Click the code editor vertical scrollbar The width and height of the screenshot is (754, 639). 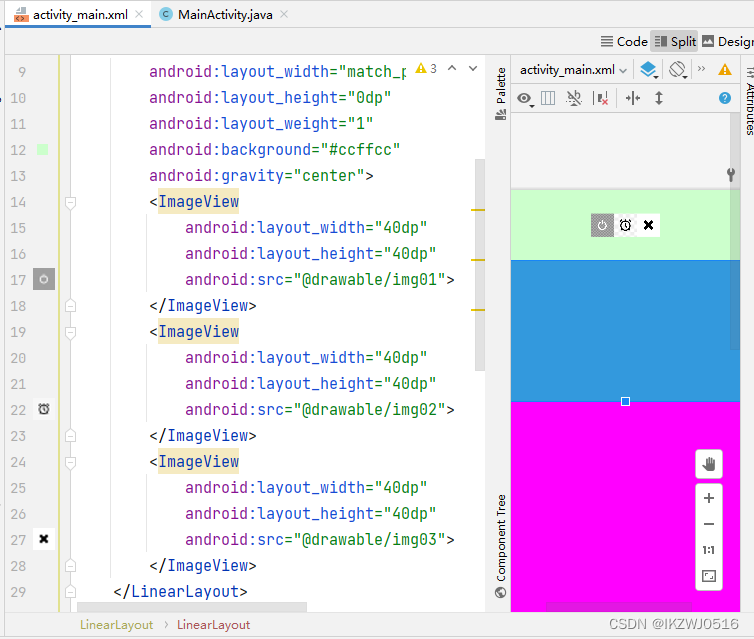(479, 264)
